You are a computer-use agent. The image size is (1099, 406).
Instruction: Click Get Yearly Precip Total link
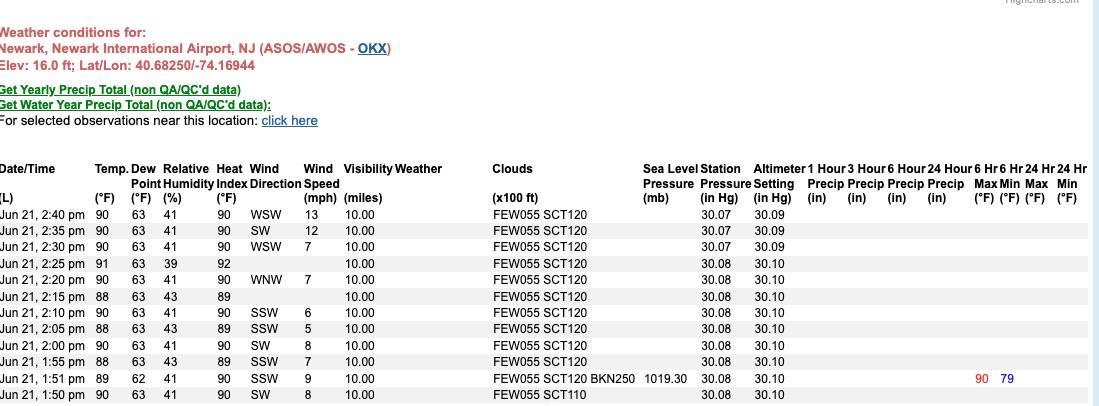120,90
